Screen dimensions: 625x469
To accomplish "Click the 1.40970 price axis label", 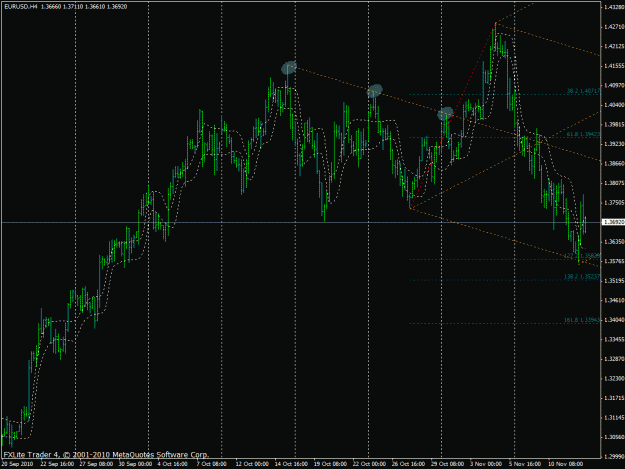I will (x=614, y=85).
